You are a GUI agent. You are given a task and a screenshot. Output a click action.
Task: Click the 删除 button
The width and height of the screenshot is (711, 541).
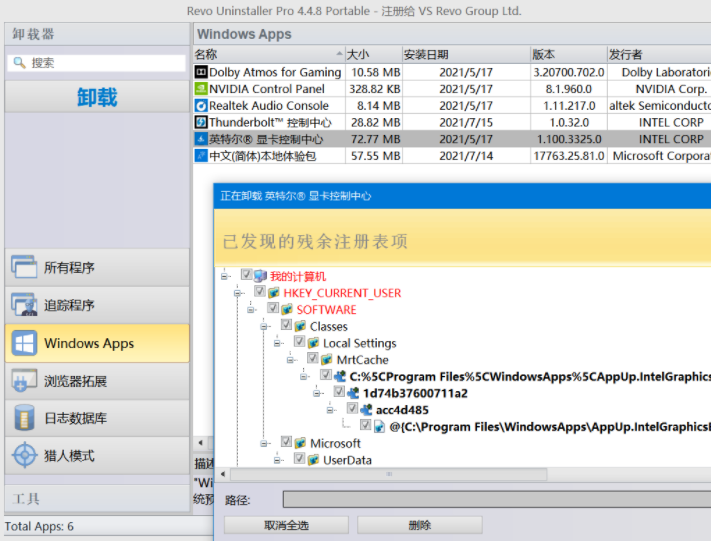pyautogui.click(x=419, y=525)
